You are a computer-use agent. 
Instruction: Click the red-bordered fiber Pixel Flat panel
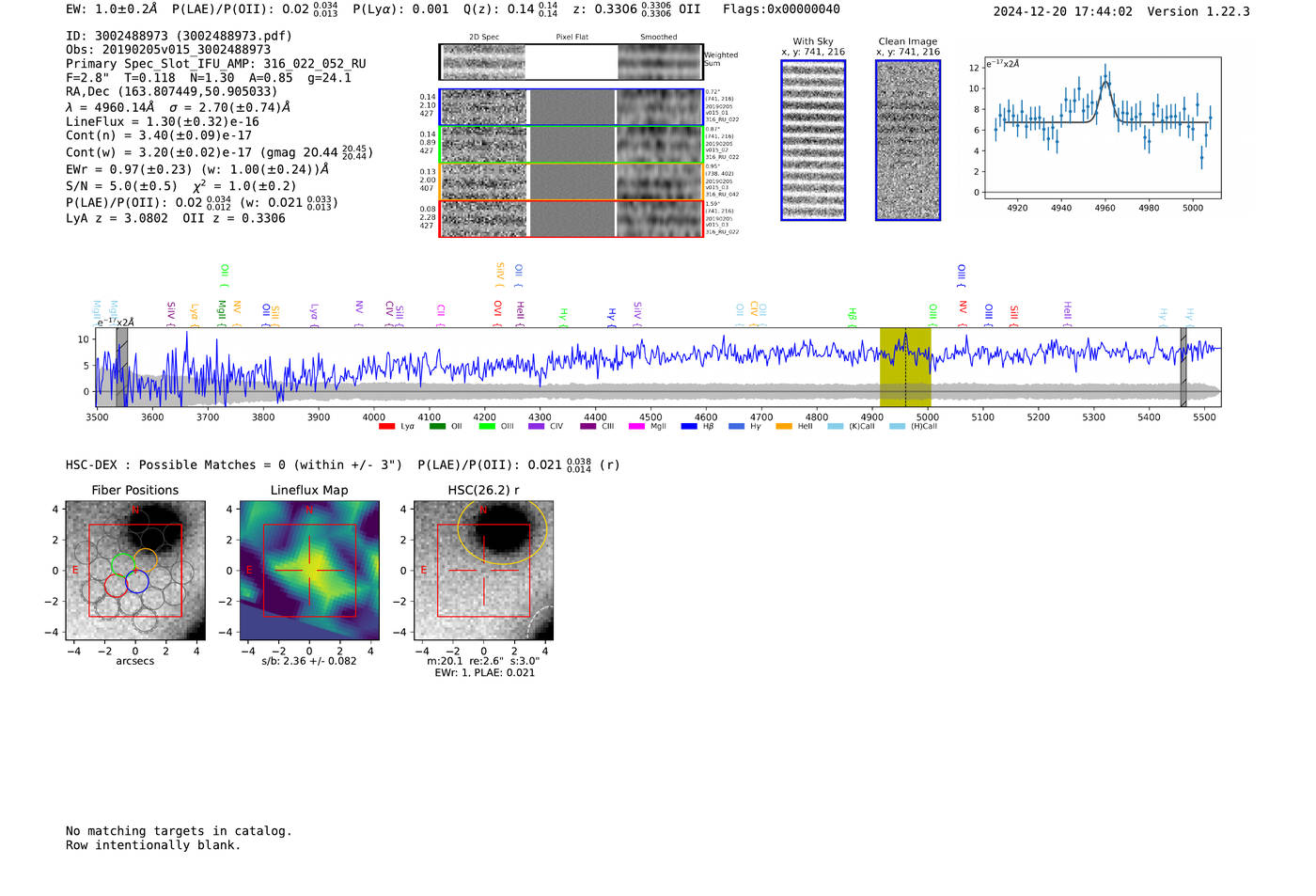pos(572,219)
